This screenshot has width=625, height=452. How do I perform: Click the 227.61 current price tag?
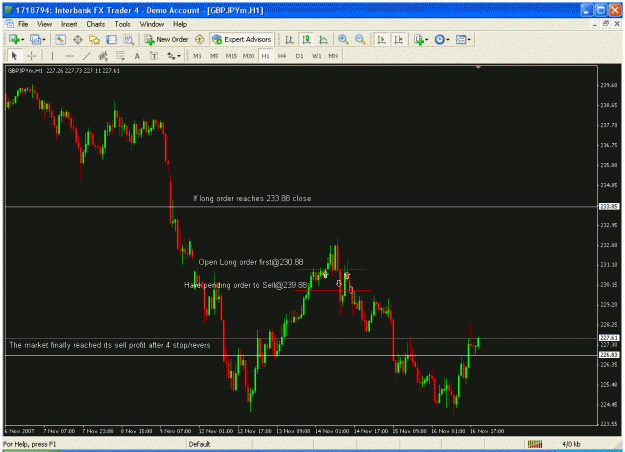tap(609, 338)
